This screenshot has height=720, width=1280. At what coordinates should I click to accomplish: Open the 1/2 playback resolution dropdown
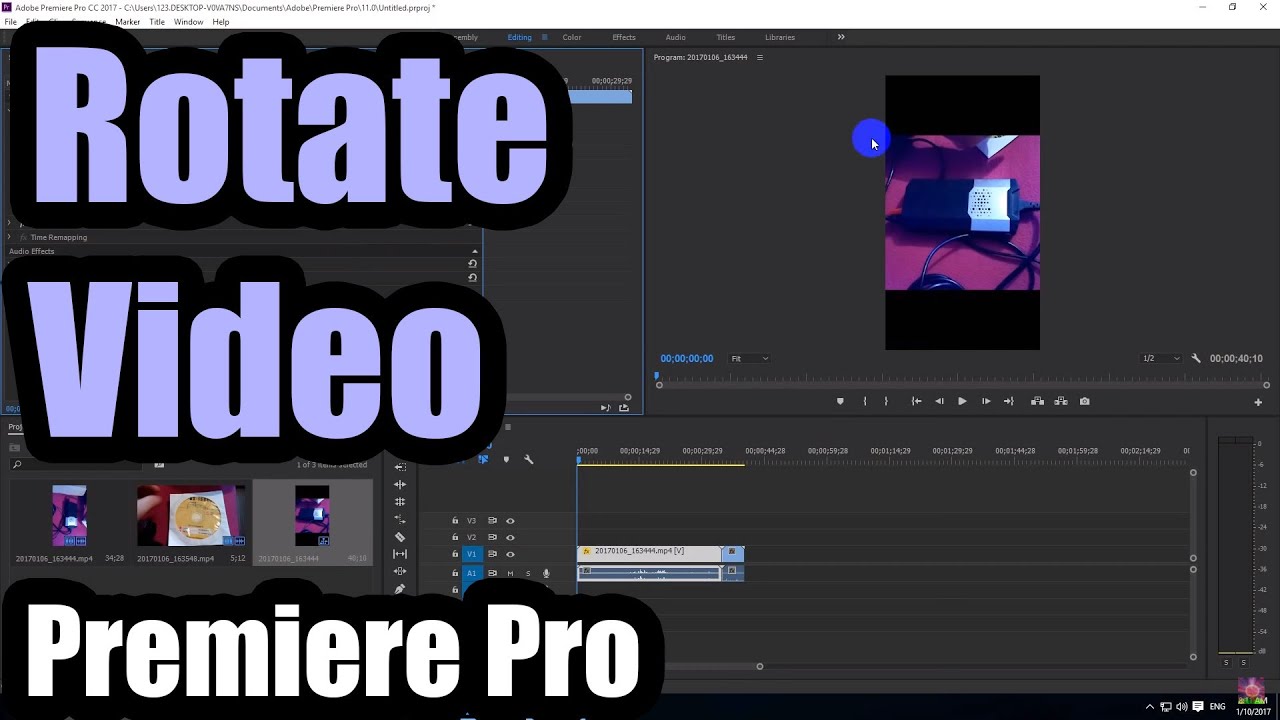(x=1161, y=358)
